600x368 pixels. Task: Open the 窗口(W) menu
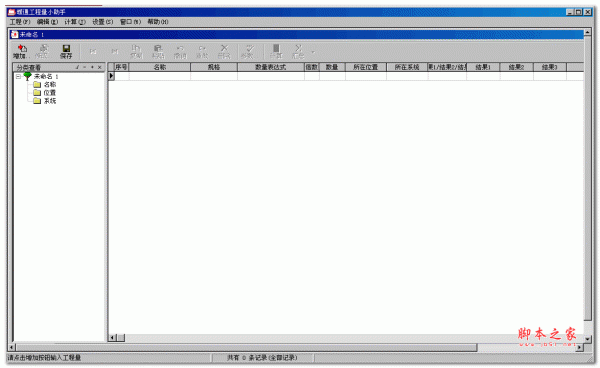[130, 22]
